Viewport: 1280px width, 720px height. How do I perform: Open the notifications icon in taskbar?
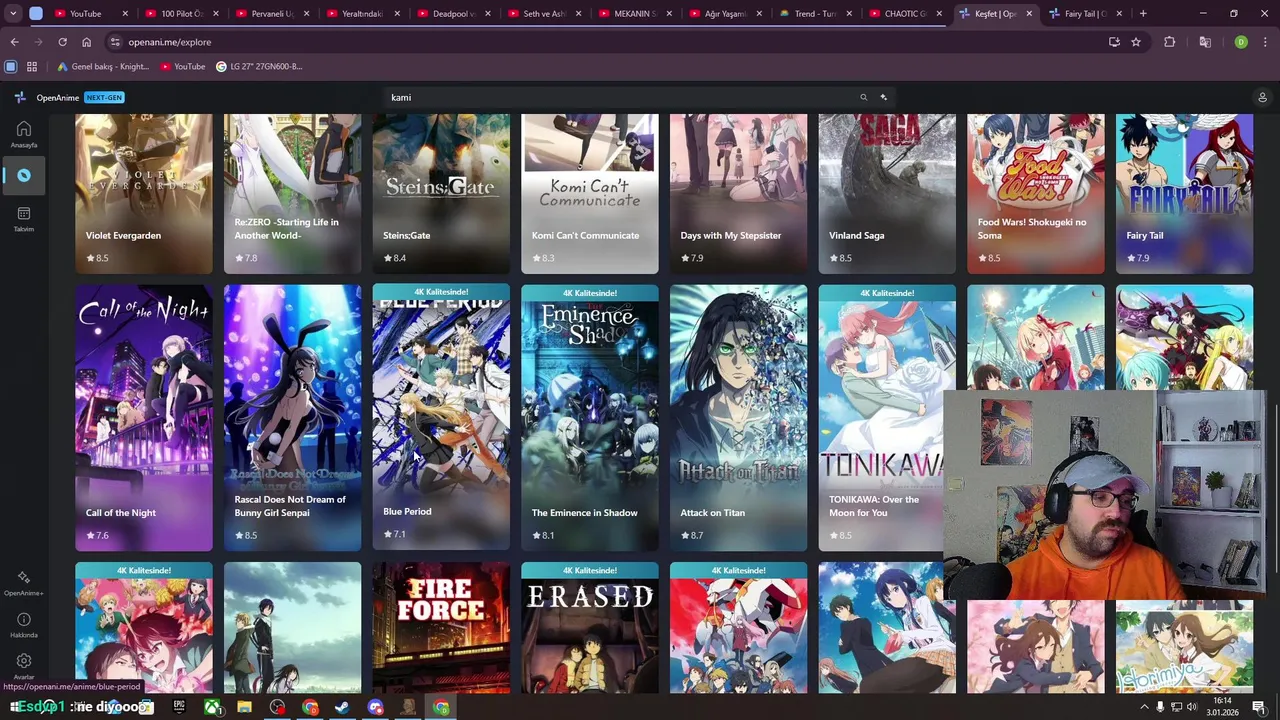[1259, 707]
